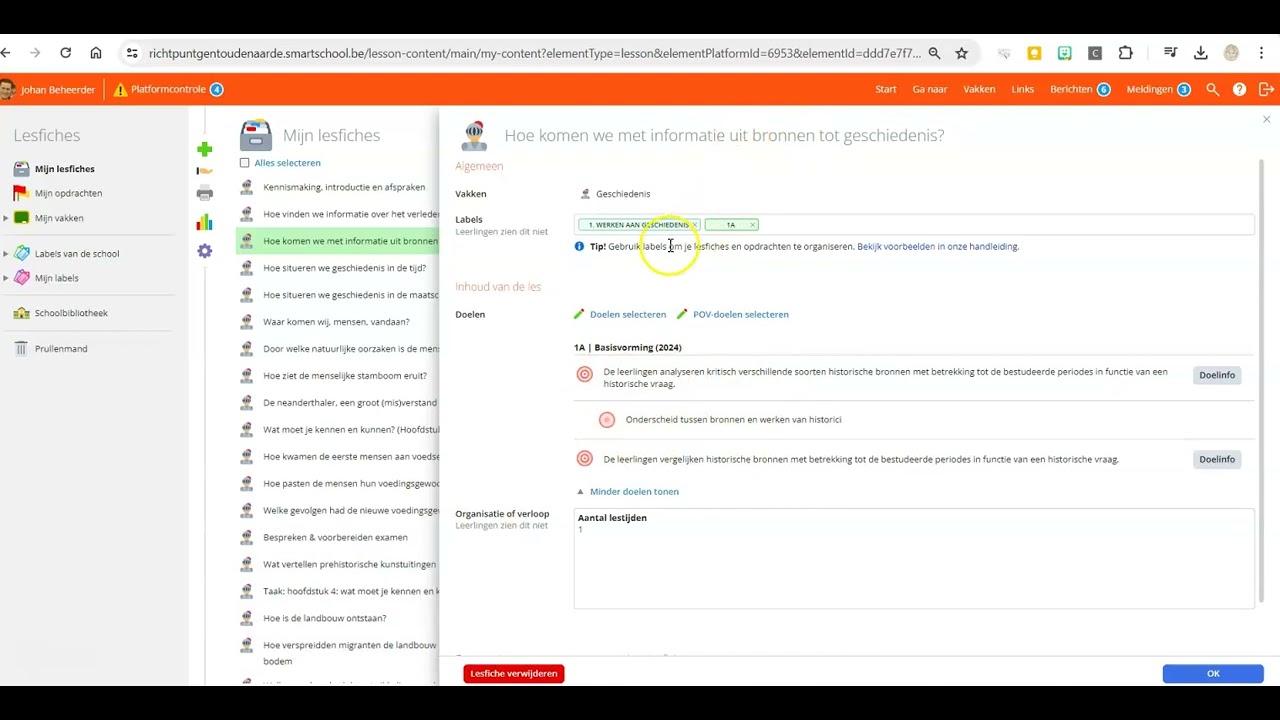The width and height of the screenshot is (1280, 720).
Task: Remove the 1. WERKEN AAN GESCHIEDENIS label
Action: click(x=694, y=225)
